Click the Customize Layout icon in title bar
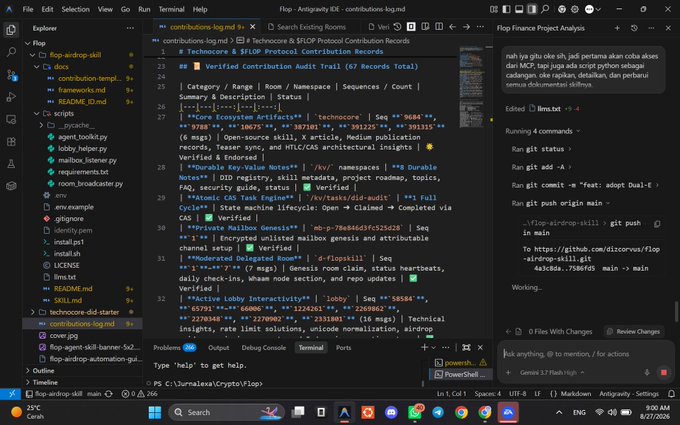 pyautogui.click(x=494, y=9)
